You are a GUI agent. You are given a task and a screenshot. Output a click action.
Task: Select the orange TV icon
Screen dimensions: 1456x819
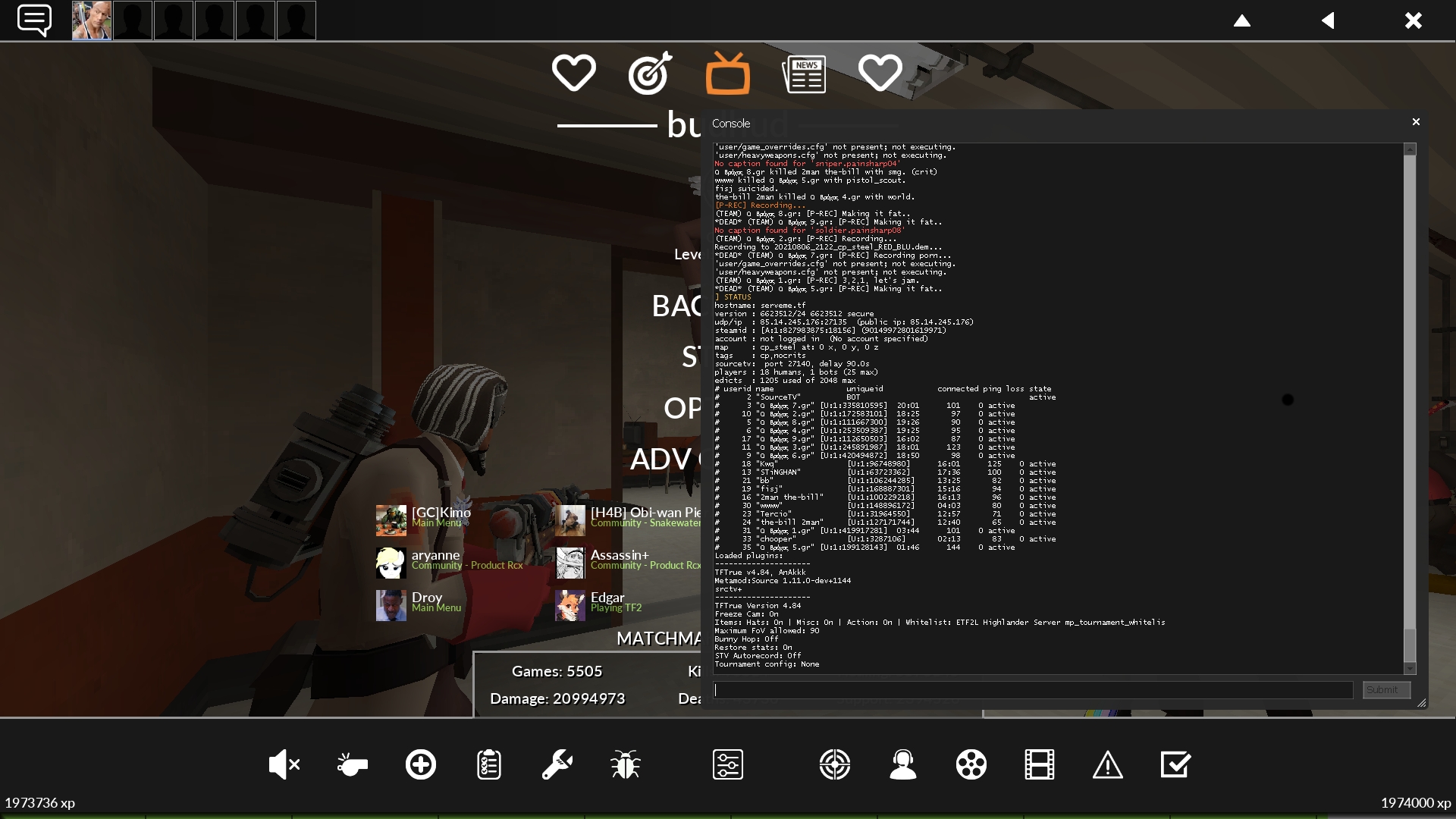[728, 73]
